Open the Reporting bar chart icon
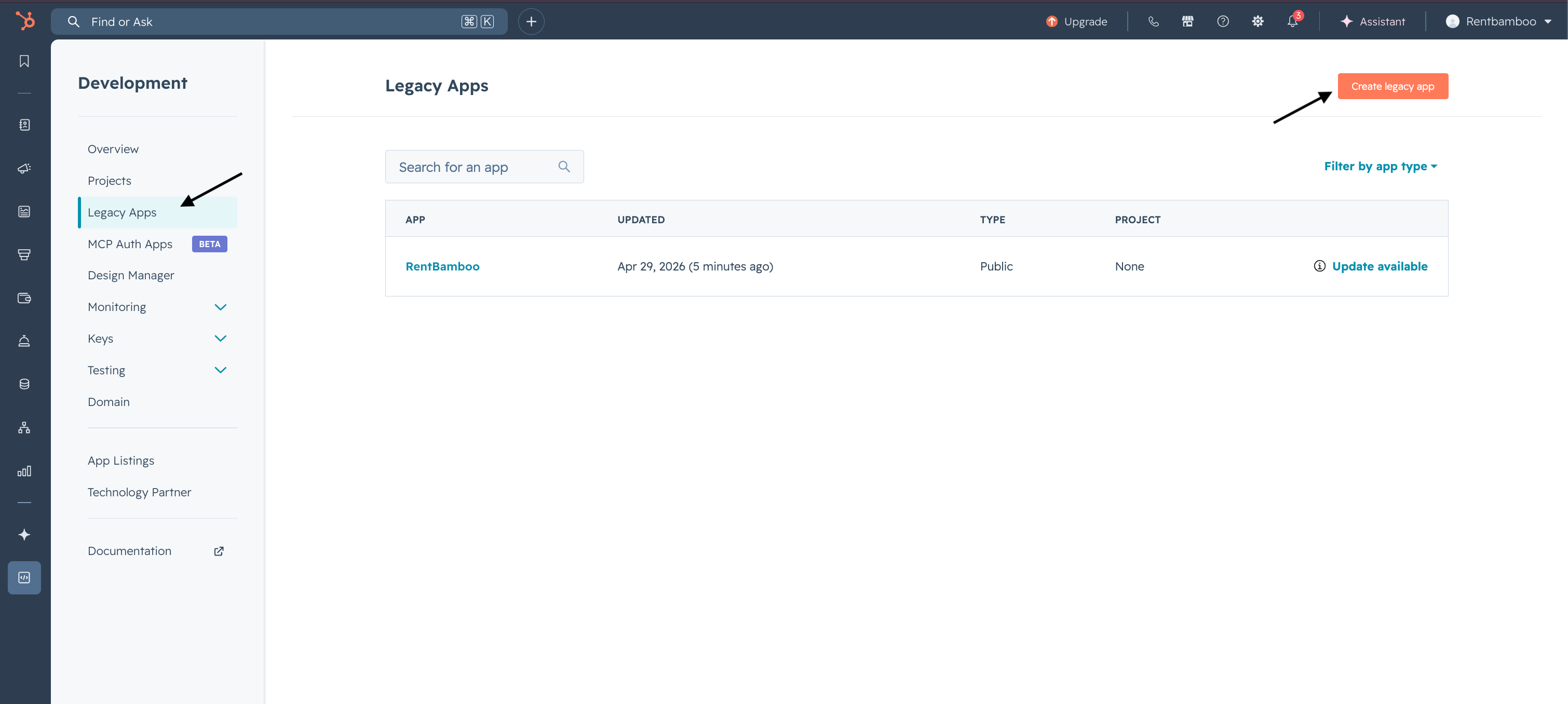This screenshot has width=1568, height=704. 24,471
